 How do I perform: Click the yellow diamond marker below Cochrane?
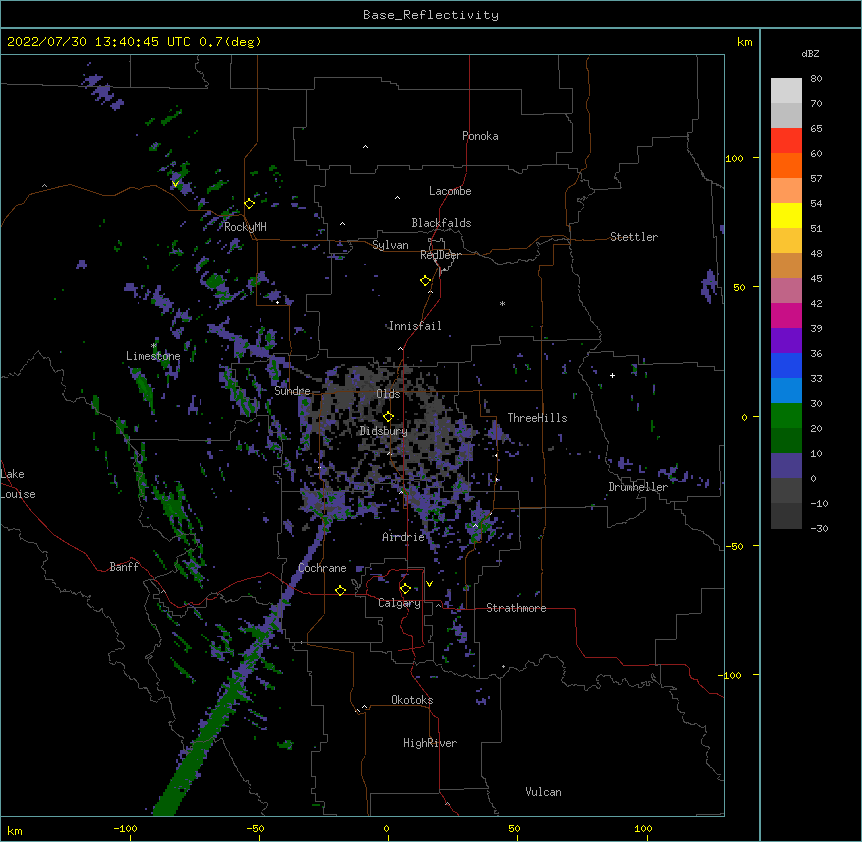(x=340, y=590)
